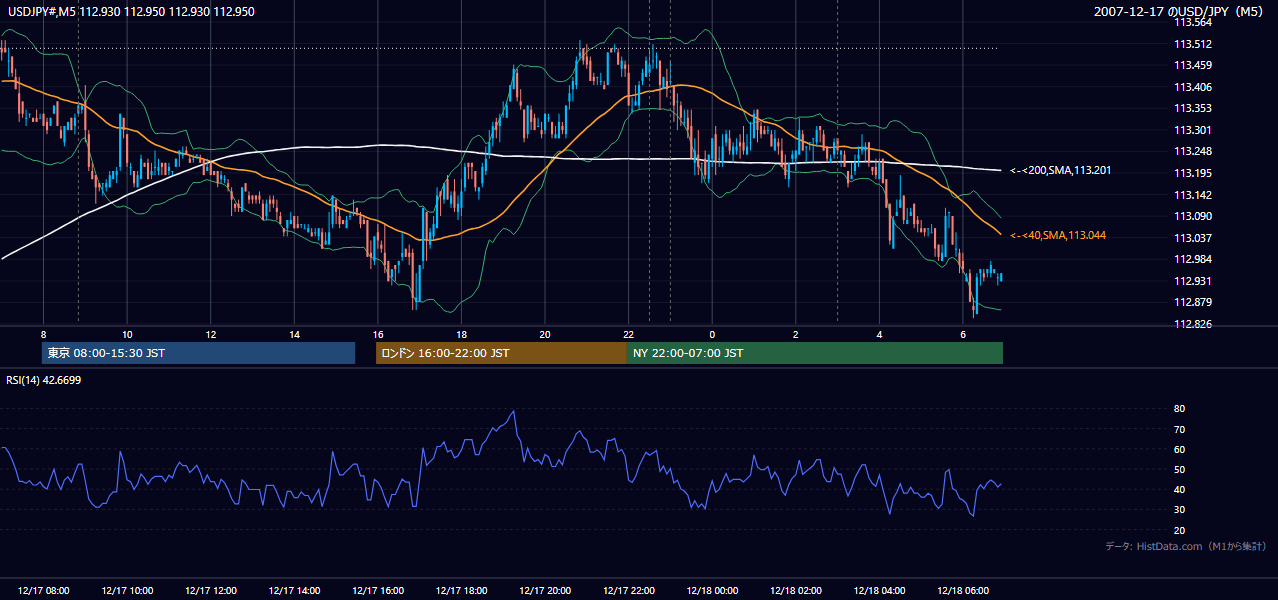1278x600 pixels.
Task: Click price axis value 112.879
Action: (x=1193, y=303)
